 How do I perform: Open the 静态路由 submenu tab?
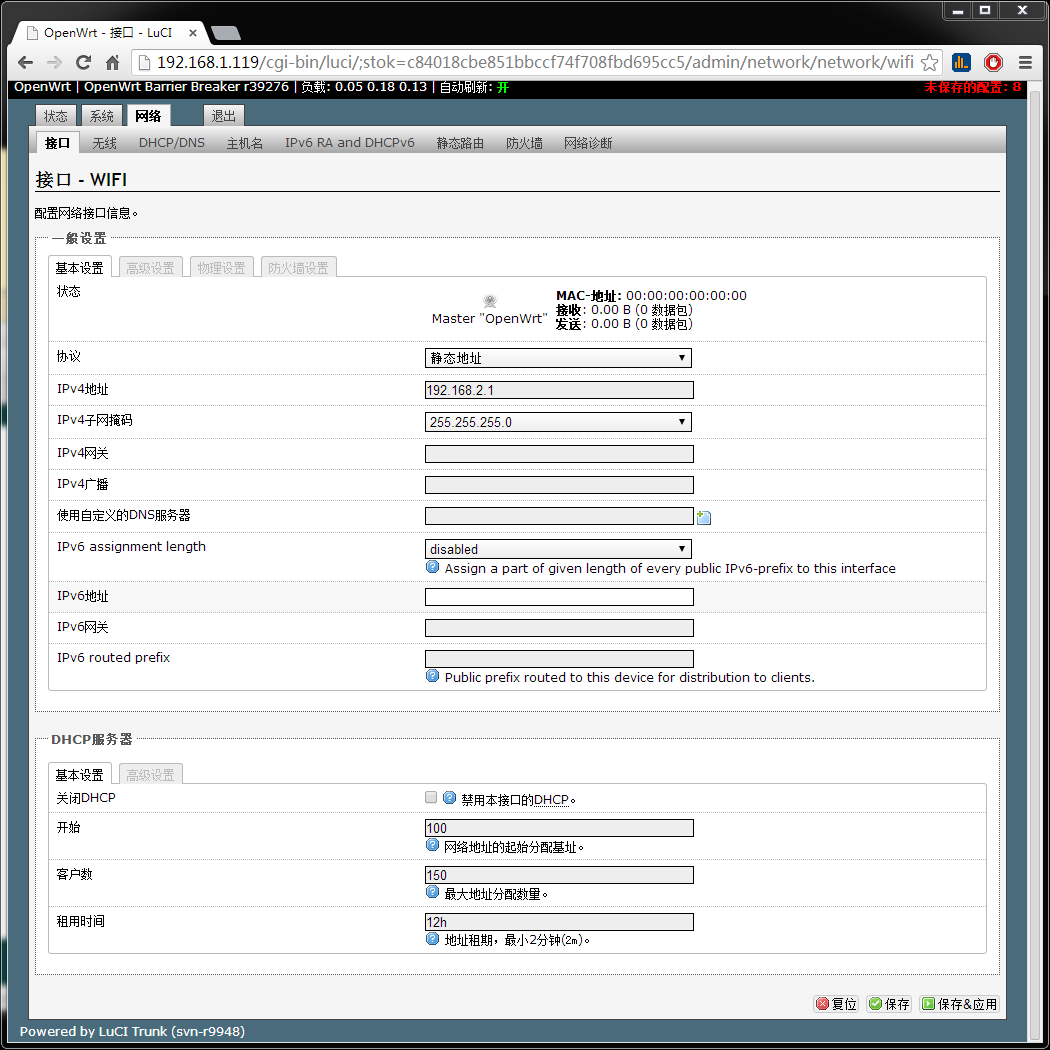coord(460,143)
